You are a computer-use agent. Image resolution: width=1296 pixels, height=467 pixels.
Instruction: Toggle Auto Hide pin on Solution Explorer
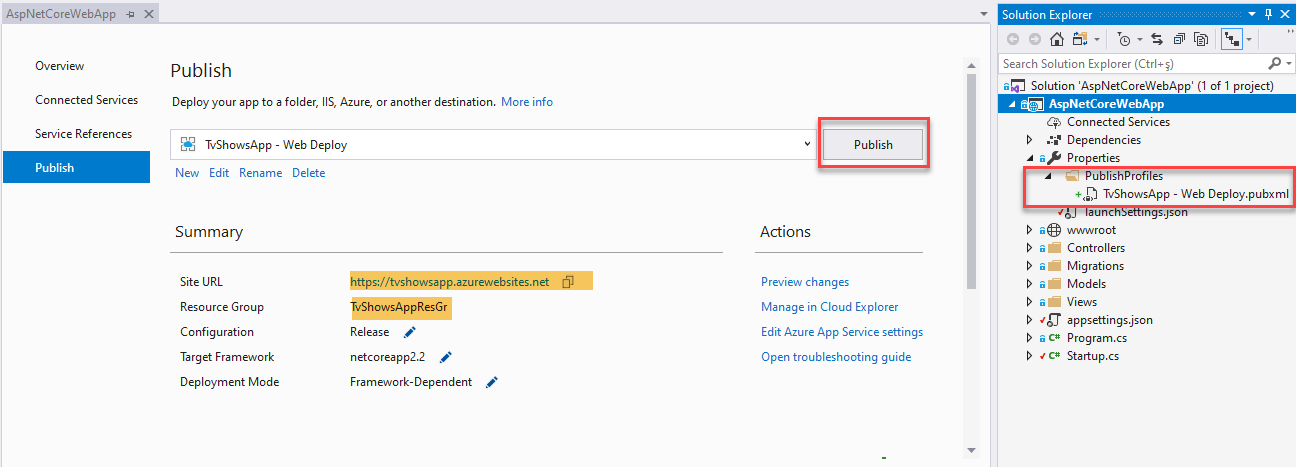click(1269, 15)
